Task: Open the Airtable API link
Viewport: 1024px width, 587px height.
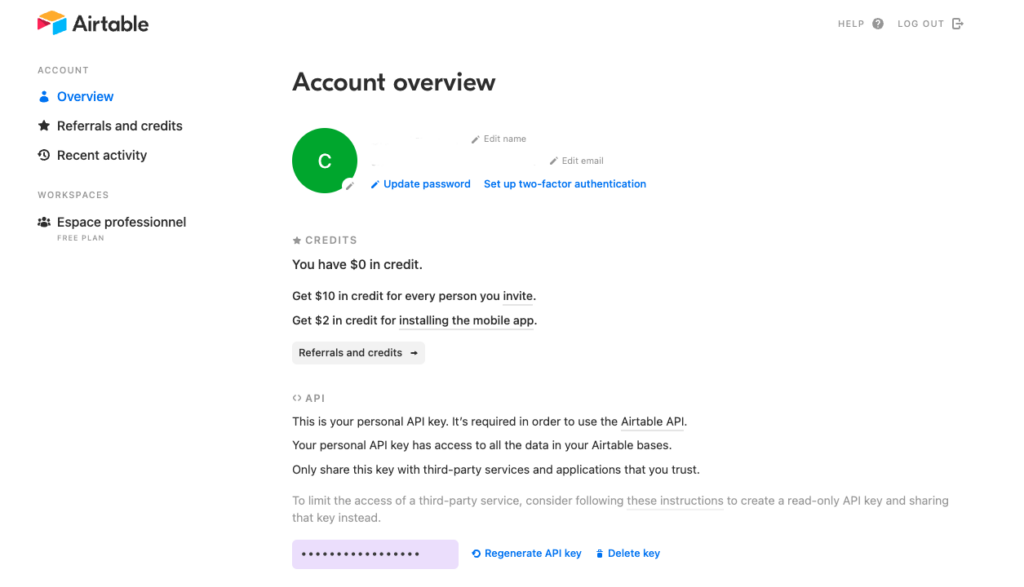Action: (x=653, y=422)
